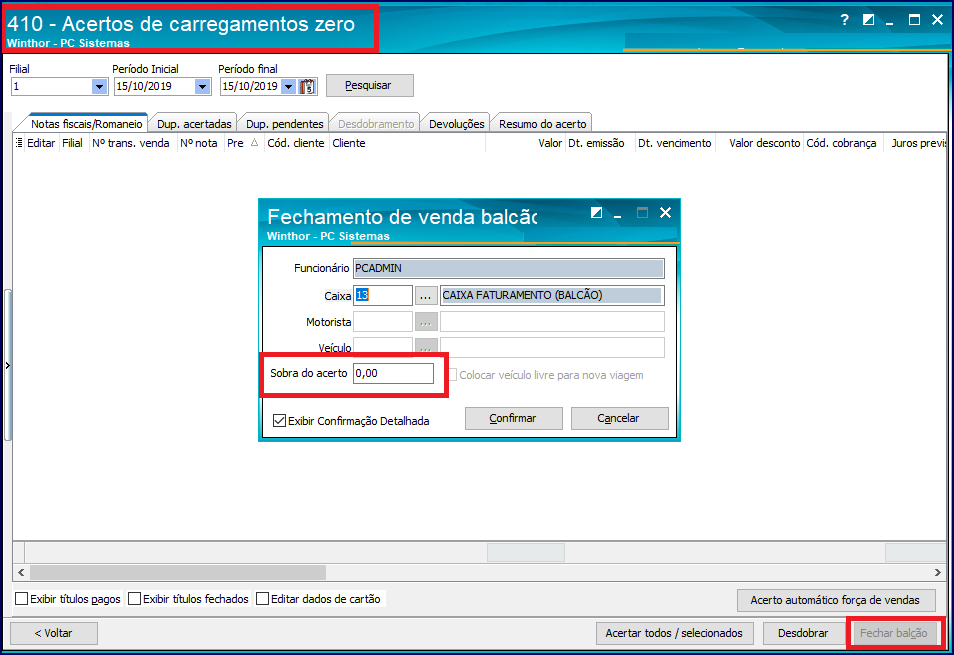Switch to Notas fiscais/Romaneio tab

point(86,123)
